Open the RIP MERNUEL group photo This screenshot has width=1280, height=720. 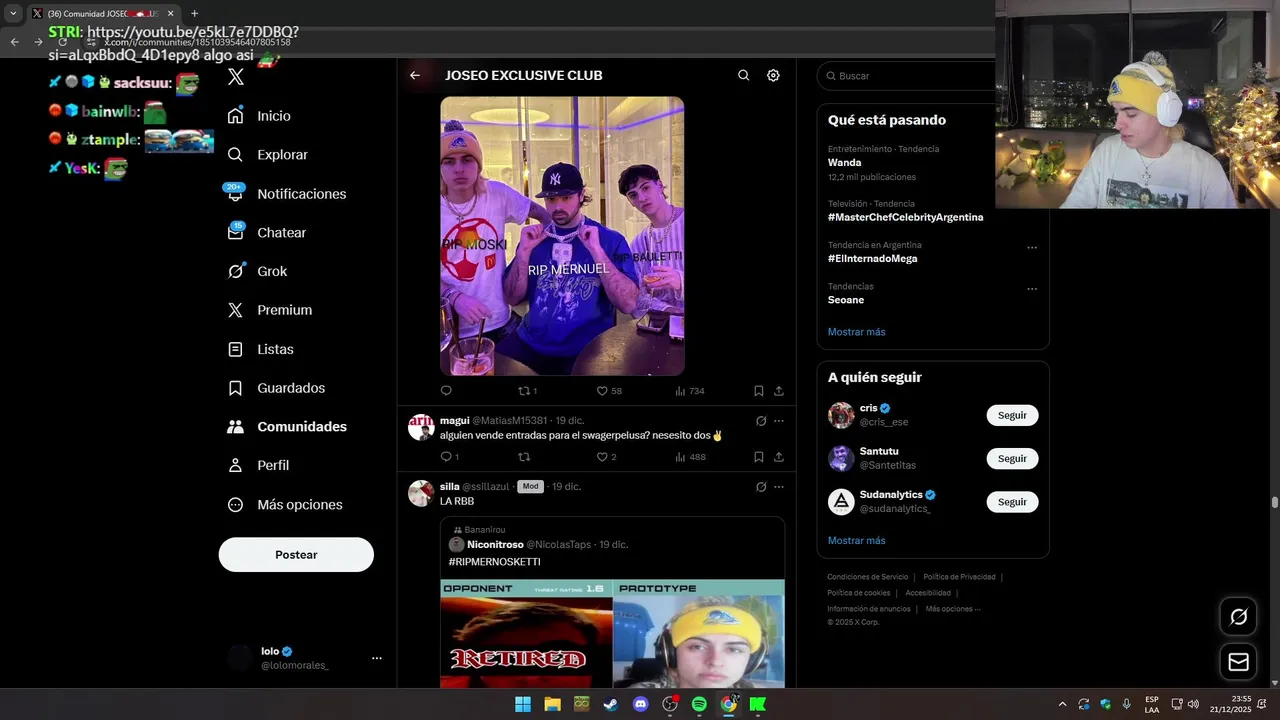pos(562,236)
